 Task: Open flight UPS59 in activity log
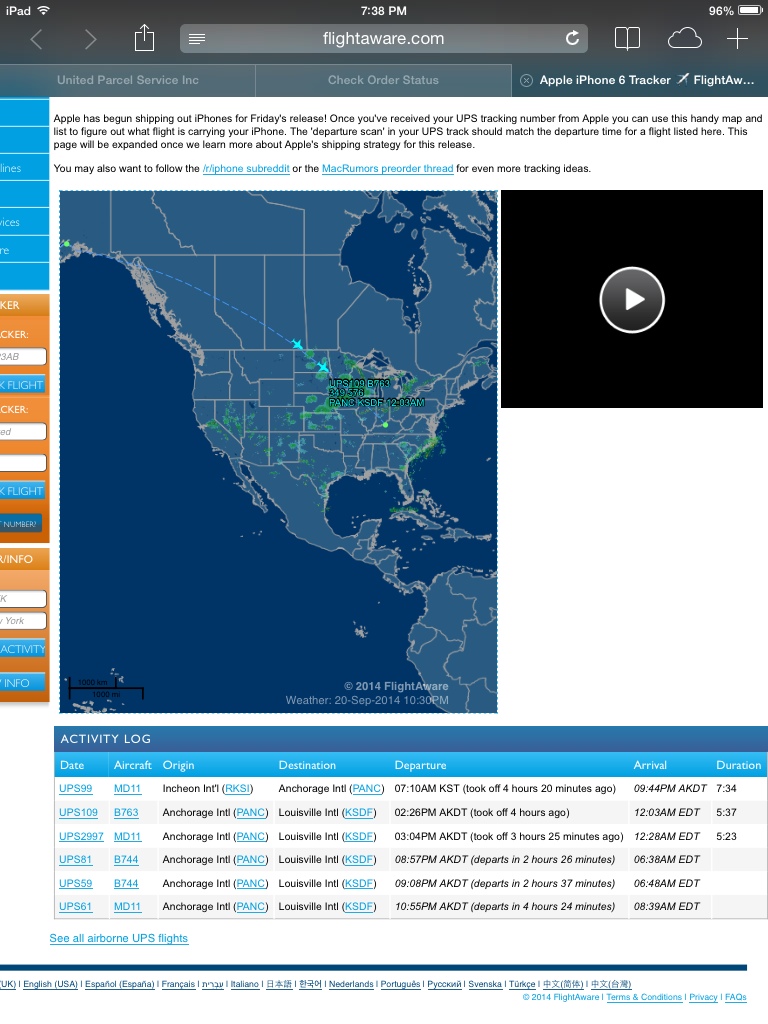[75, 884]
